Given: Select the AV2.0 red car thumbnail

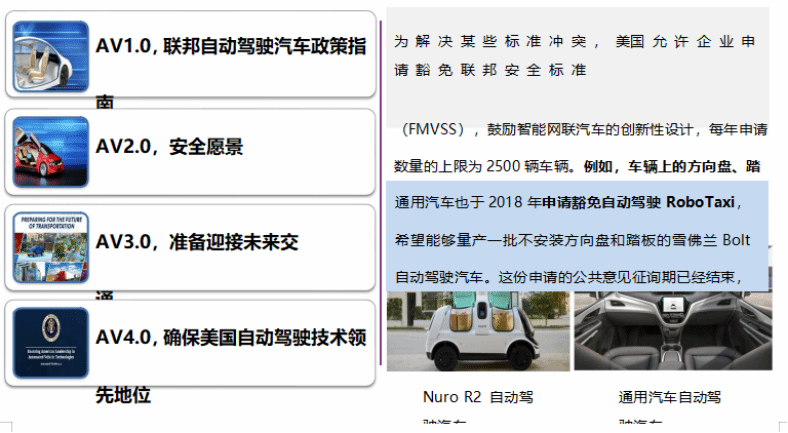Looking at the screenshot, I should [x=51, y=151].
